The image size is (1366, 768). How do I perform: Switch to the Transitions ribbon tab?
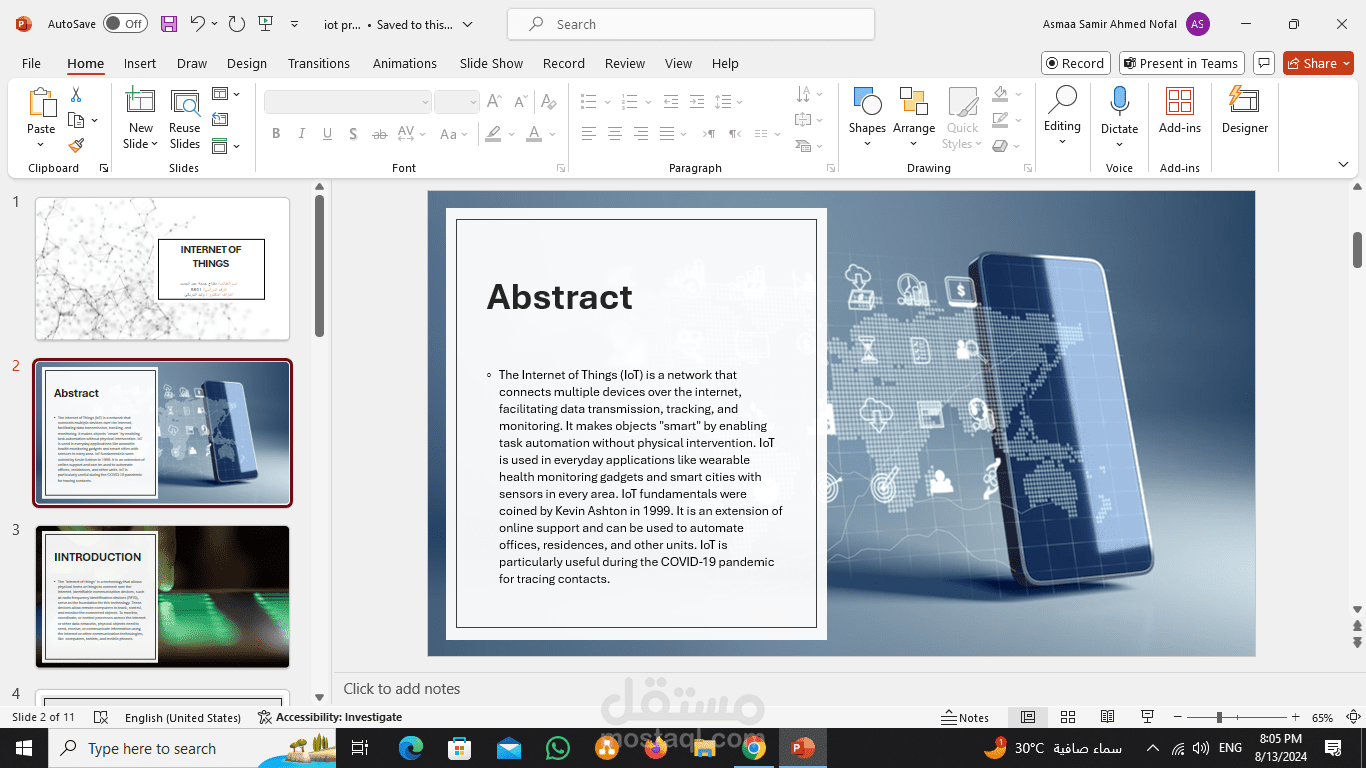click(x=318, y=63)
